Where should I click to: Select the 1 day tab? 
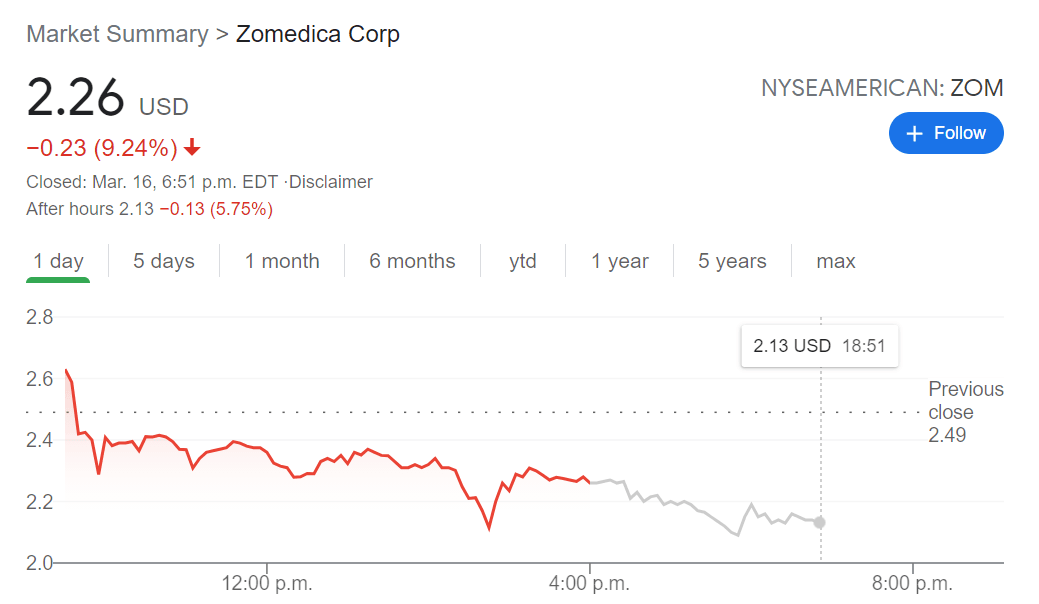tap(58, 261)
